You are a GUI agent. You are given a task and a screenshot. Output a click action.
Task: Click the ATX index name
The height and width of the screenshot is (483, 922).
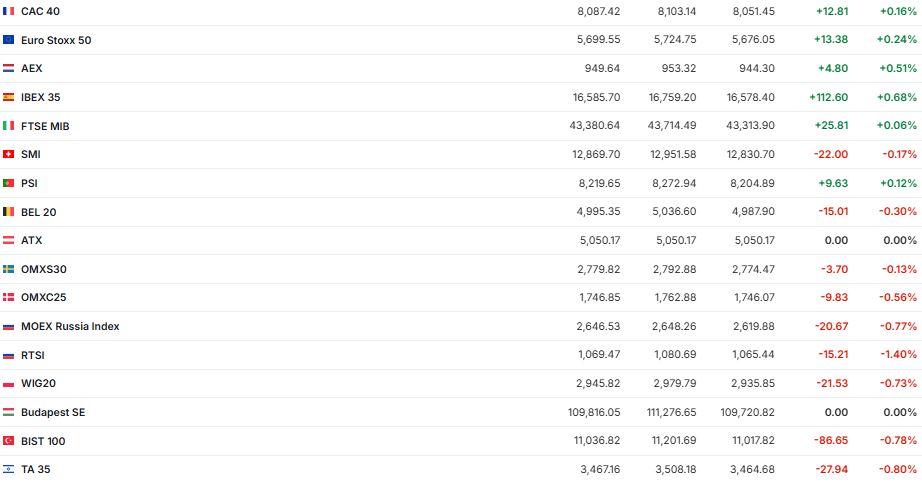pos(31,240)
